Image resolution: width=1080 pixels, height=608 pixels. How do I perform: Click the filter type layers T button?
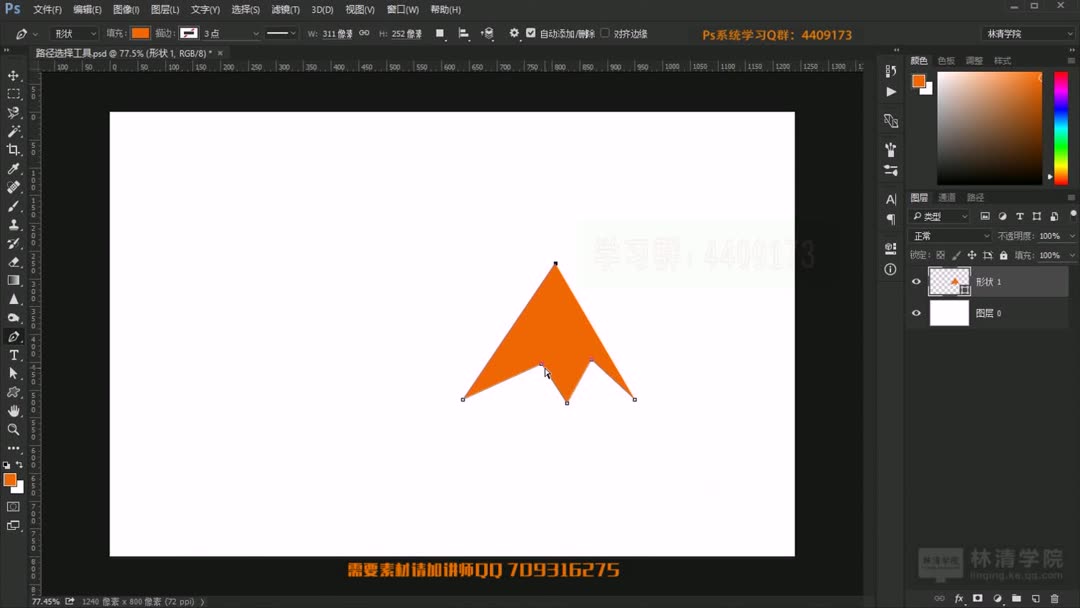click(x=1020, y=215)
